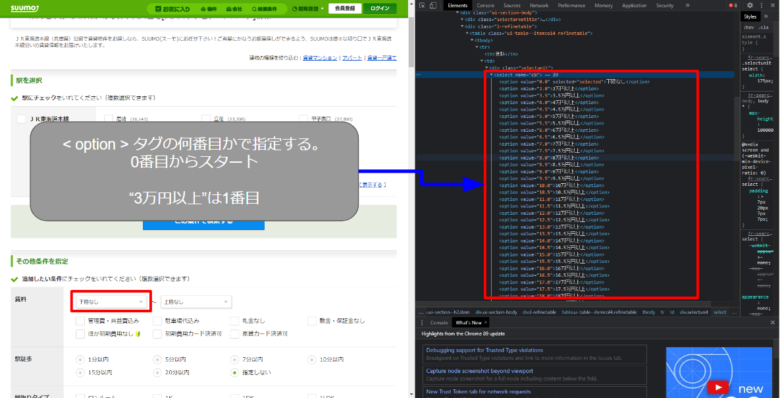Image resolution: width=780 pixels, height=398 pixels.
Task: Check 管理費・共益費込み checkbox
Action: (x=81, y=321)
